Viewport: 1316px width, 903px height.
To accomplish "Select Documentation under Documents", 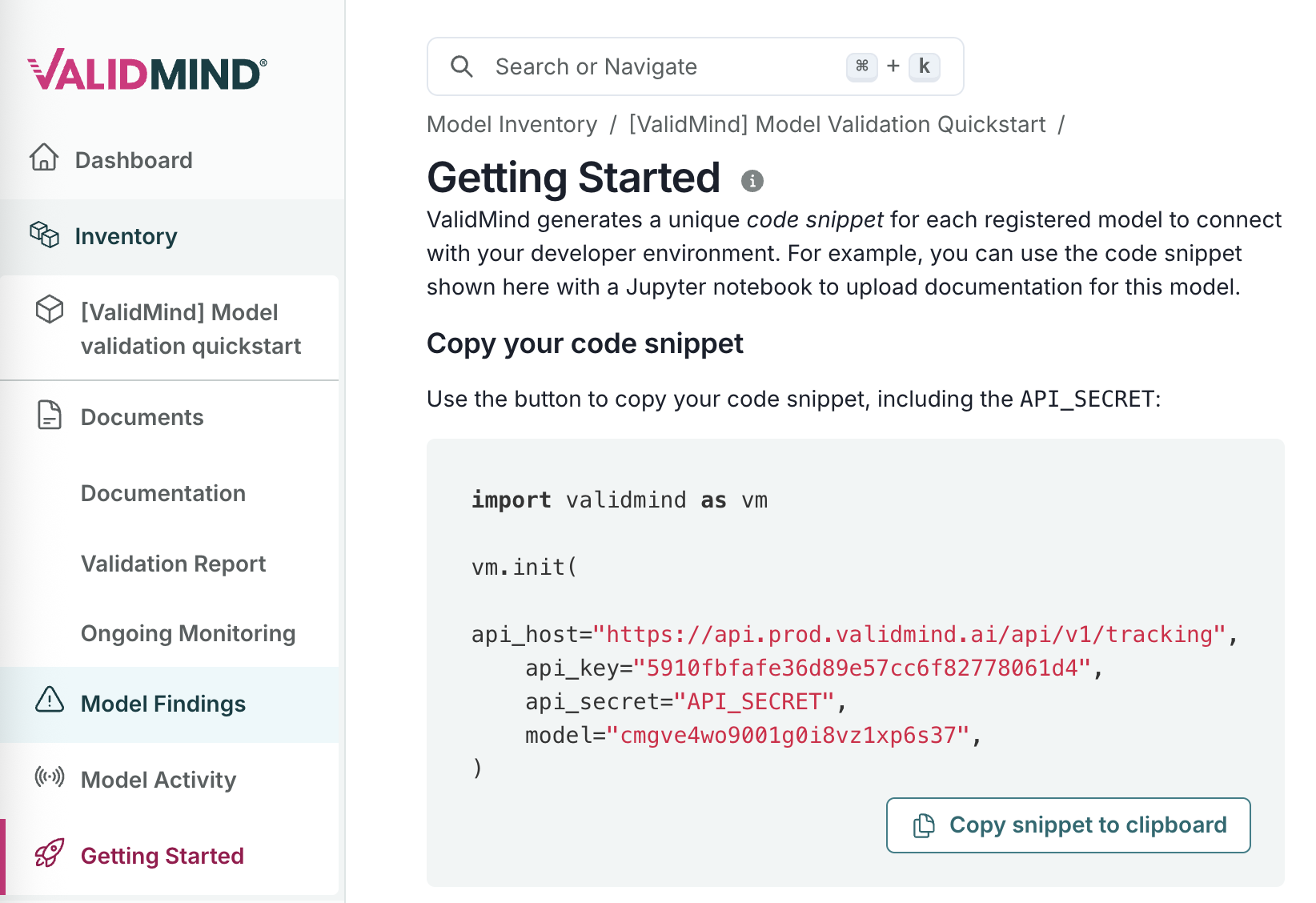I will point(163,493).
